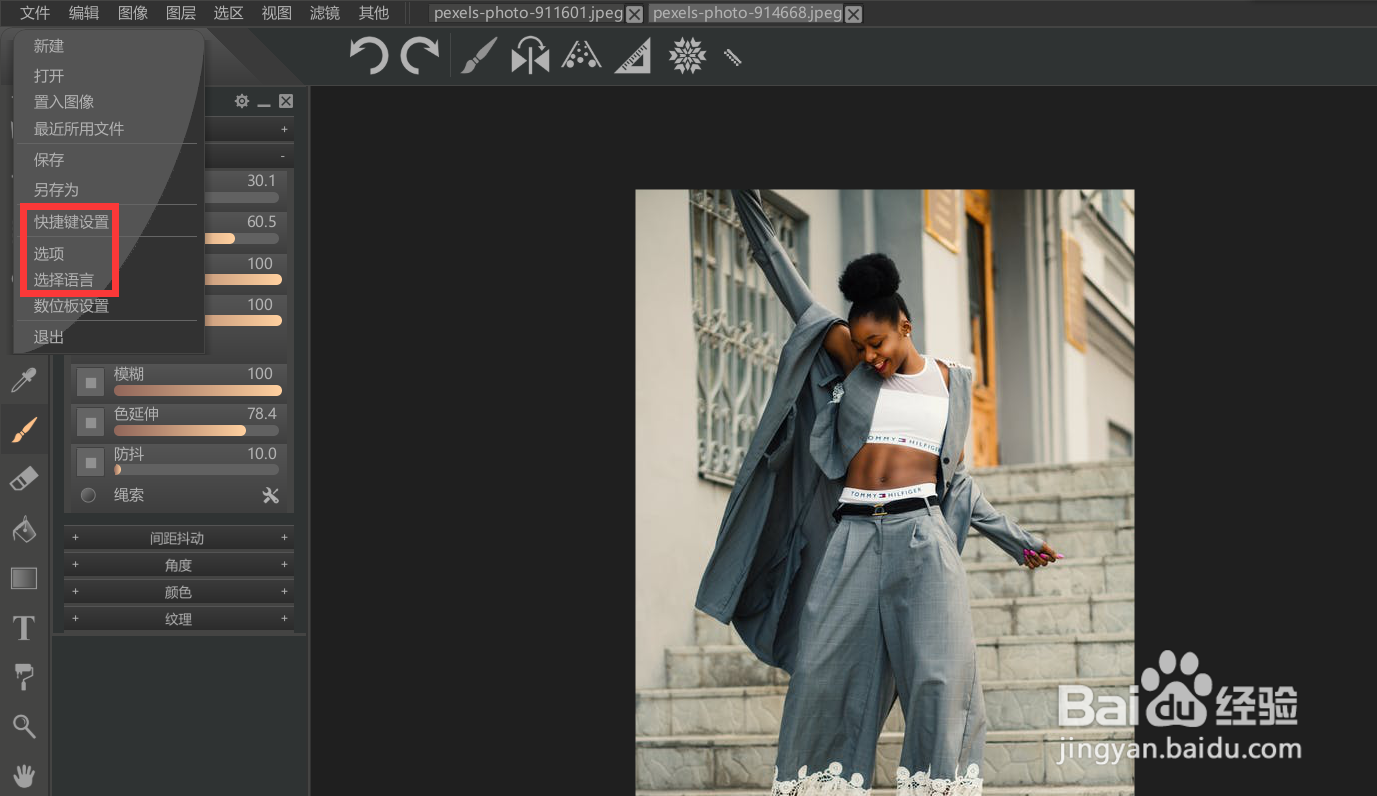This screenshot has height=796, width=1377.
Task: Adjust the 色延伸 slider
Action: (x=198, y=431)
